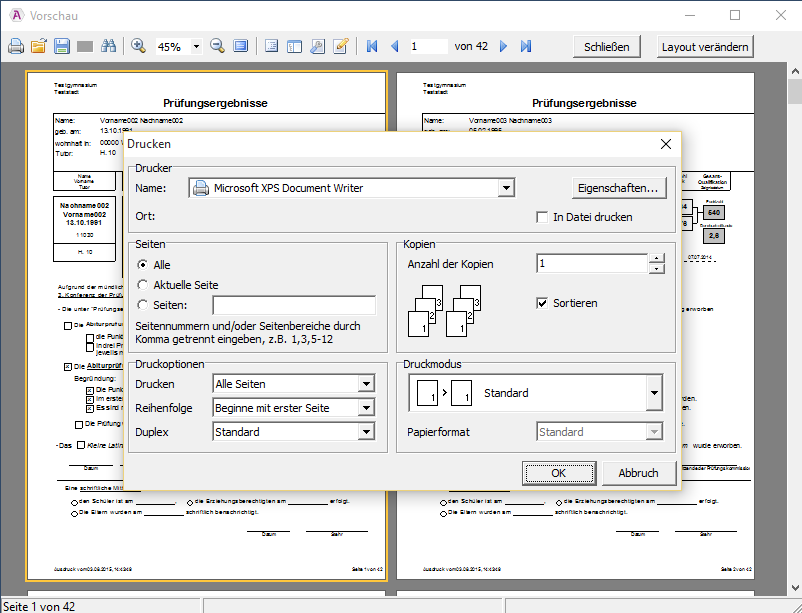Increase the number of copies with up arrow
Image resolution: width=802 pixels, height=613 pixels.
[x=656, y=259]
